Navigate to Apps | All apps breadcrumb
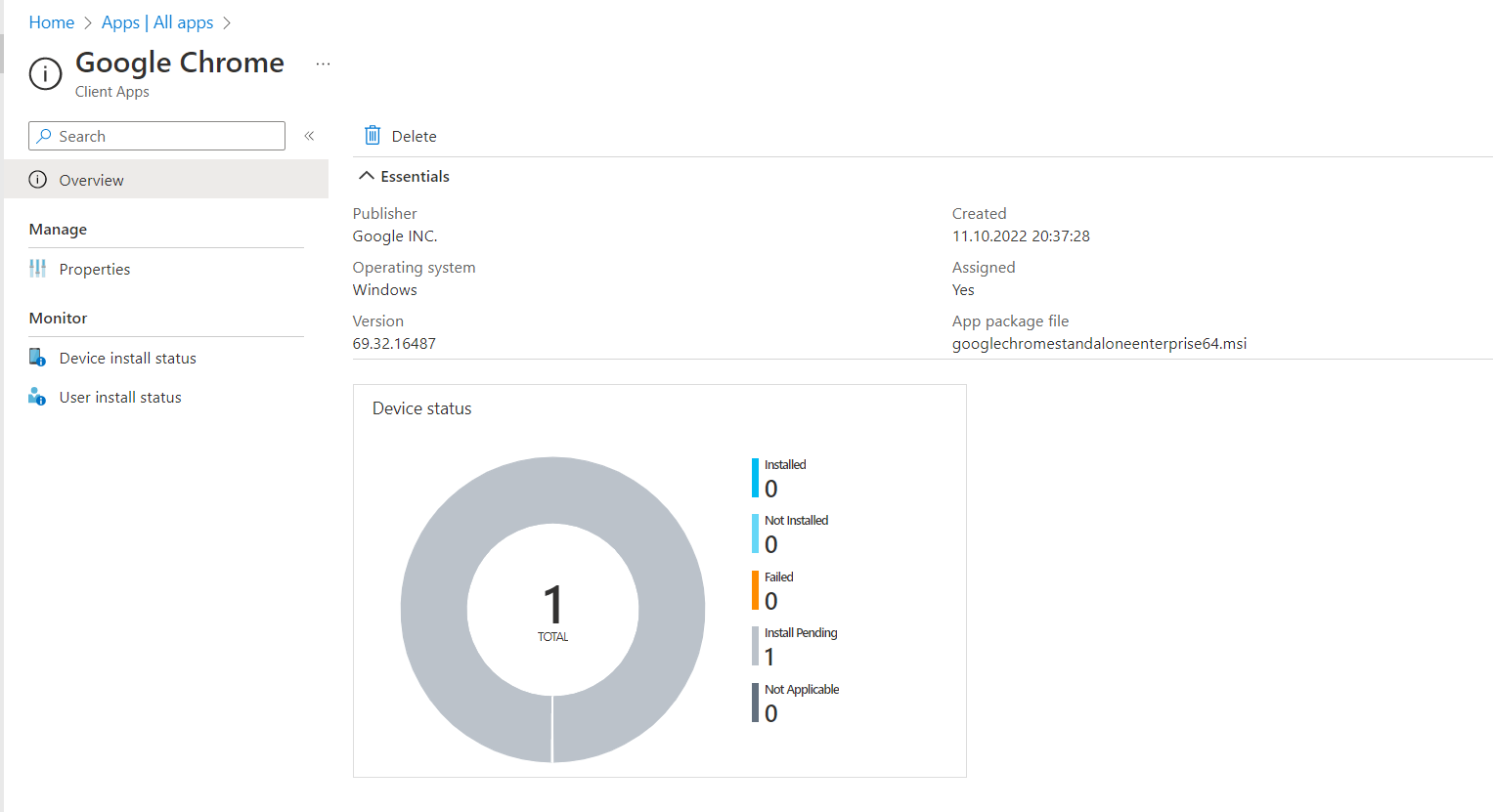This screenshot has height=812, width=1493. 157,22
